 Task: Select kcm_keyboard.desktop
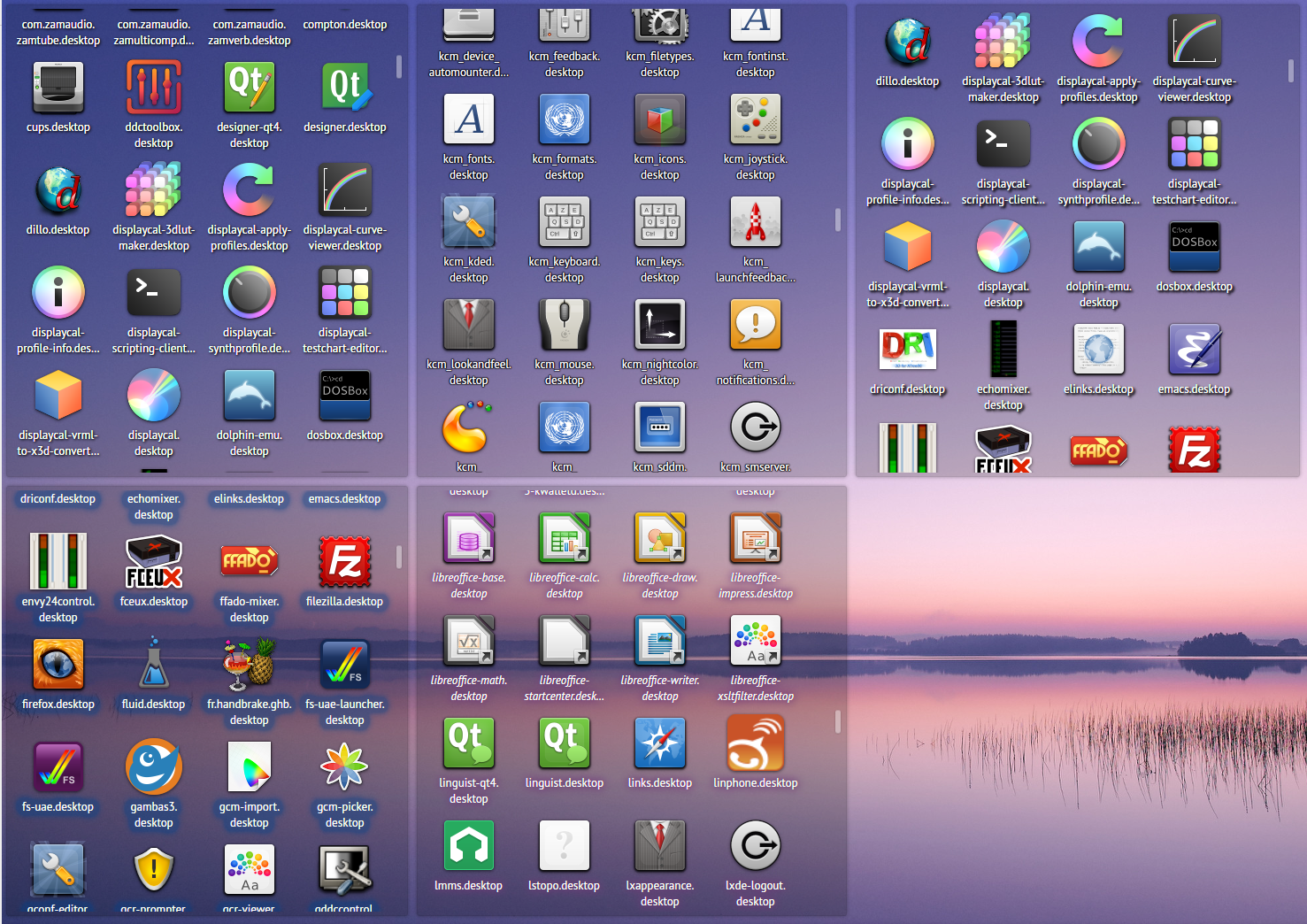(565, 222)
